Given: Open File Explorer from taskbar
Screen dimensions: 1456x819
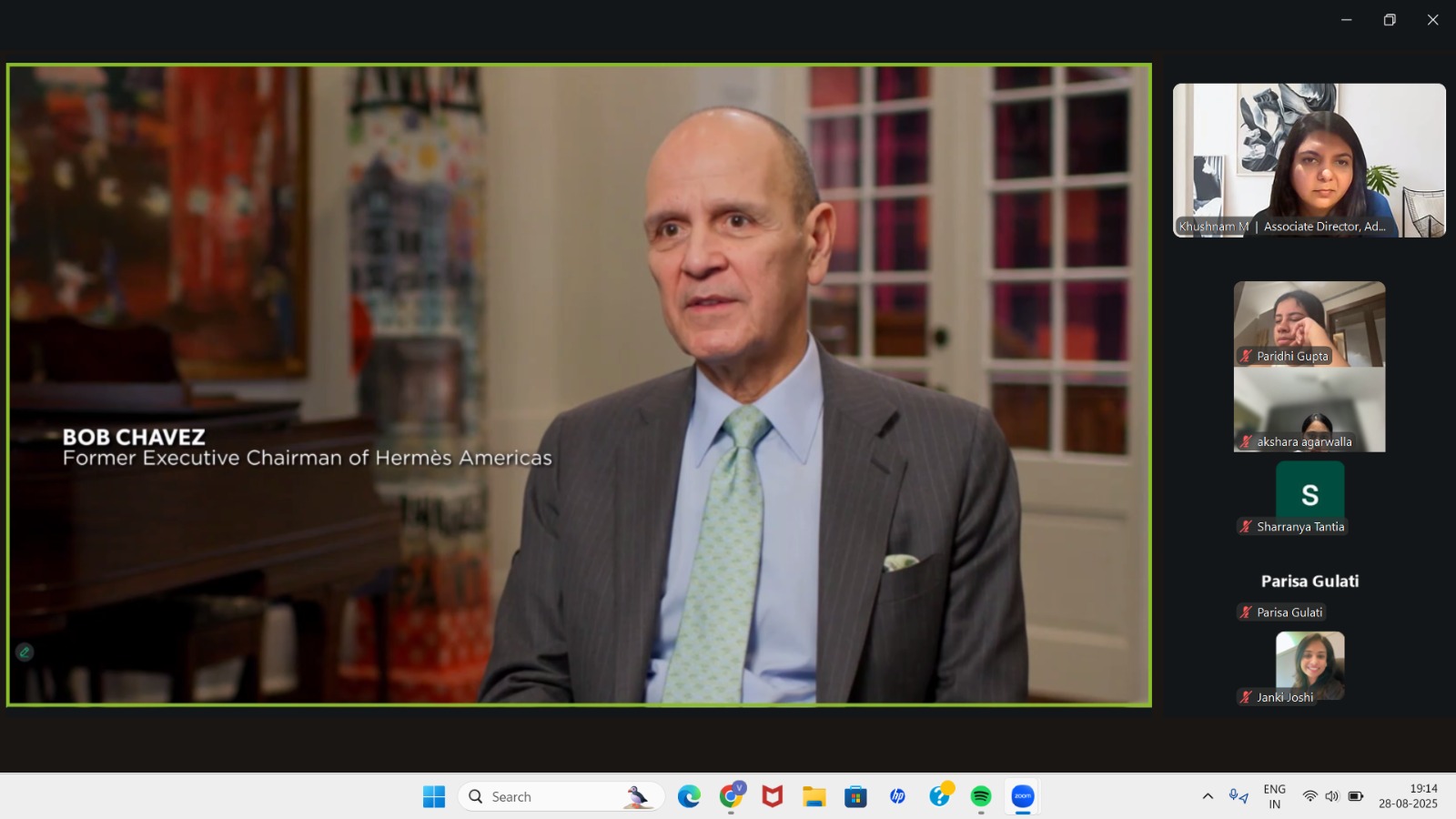Looking at the screenshot, I should click(x=814, y=796).
